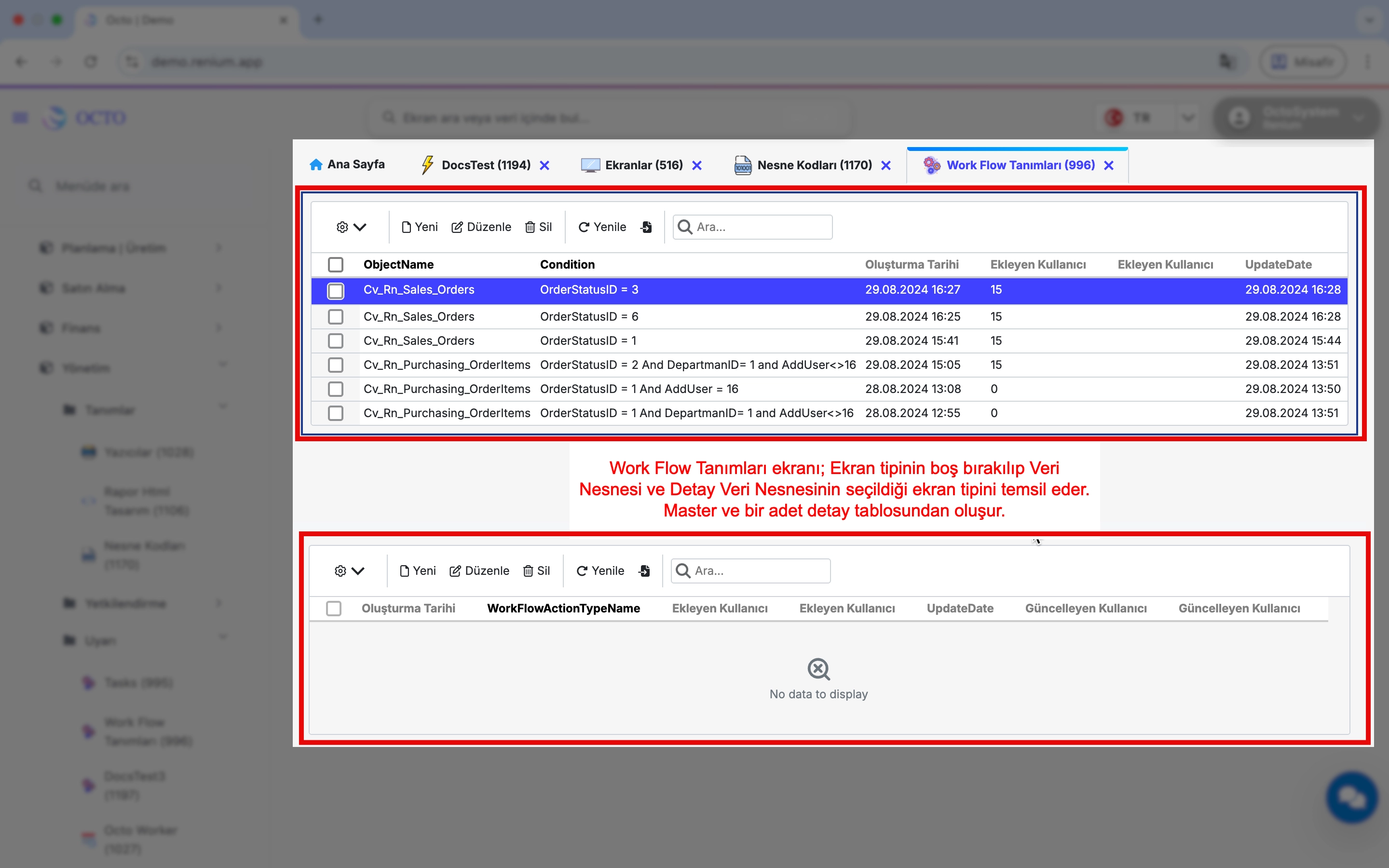The width and height of the screenshot is (1389, 868).
Task: Open the gear settings dropdown in the upper grid
Action: [x=351, y=227]
